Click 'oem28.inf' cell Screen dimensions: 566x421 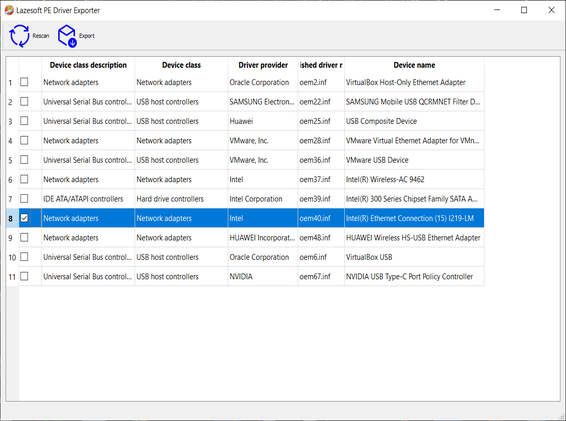[x=321, y=140]
